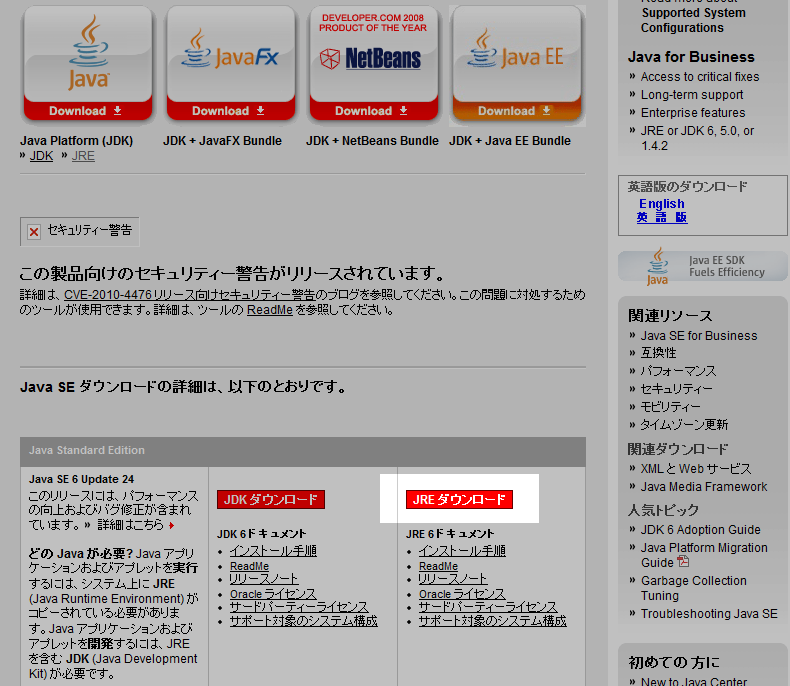Open the ReadMe link under JDK 6 documents
790x686 pixels.
click(249, 566)
